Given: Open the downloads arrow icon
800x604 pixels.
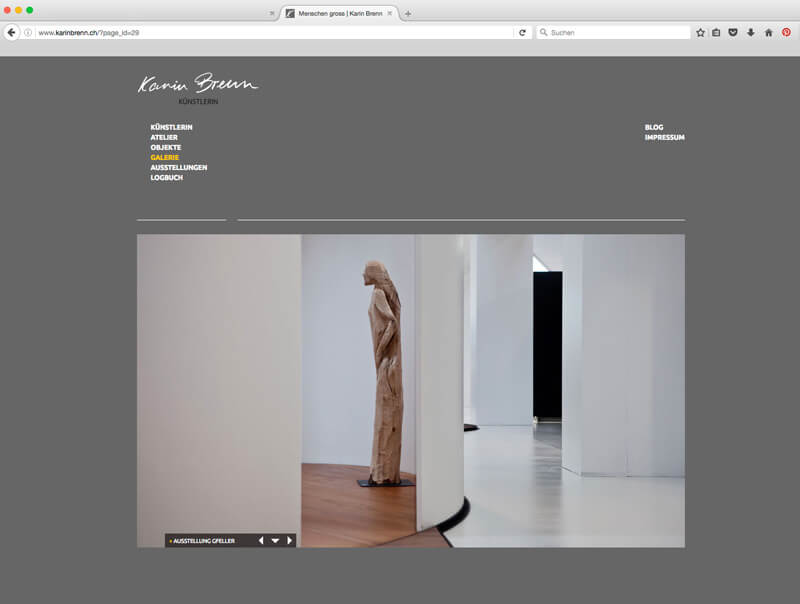Looking at the screenshot, I should click(751, 33).
